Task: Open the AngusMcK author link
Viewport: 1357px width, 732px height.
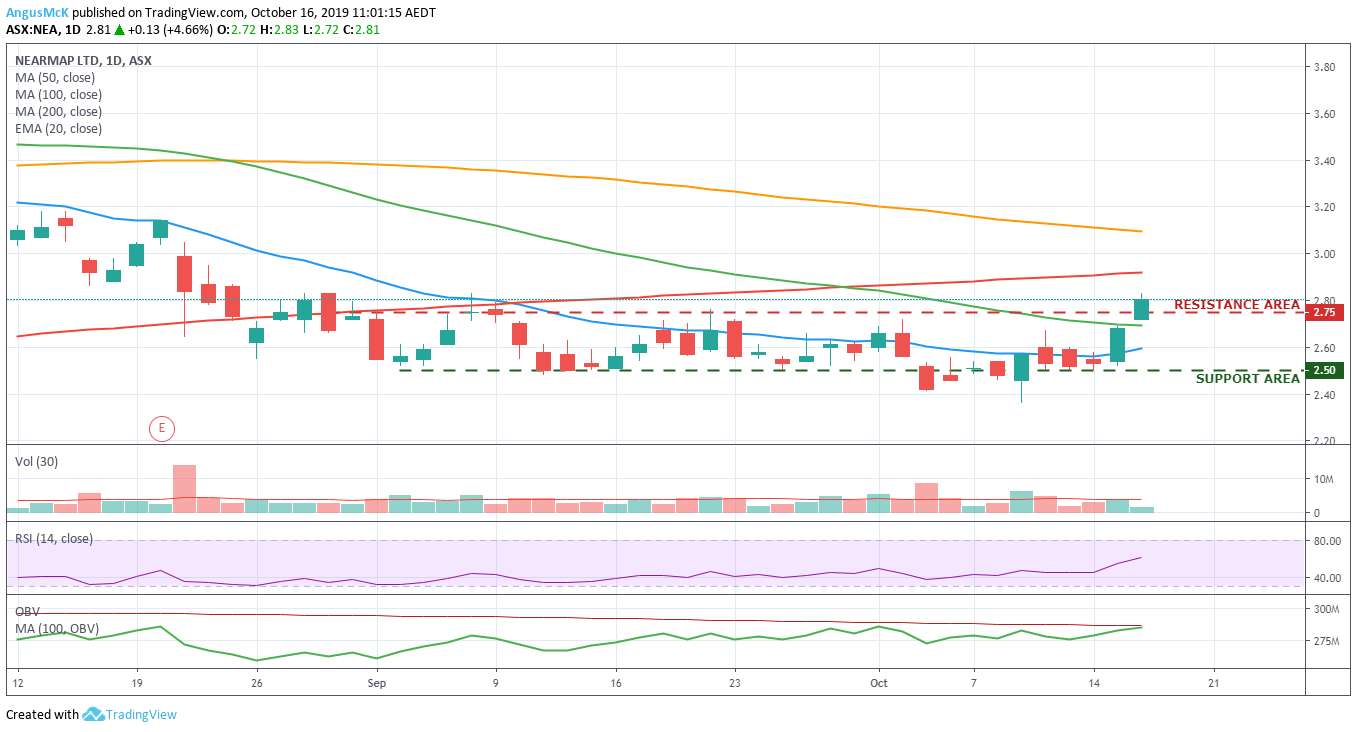Action: pos(37,12)
